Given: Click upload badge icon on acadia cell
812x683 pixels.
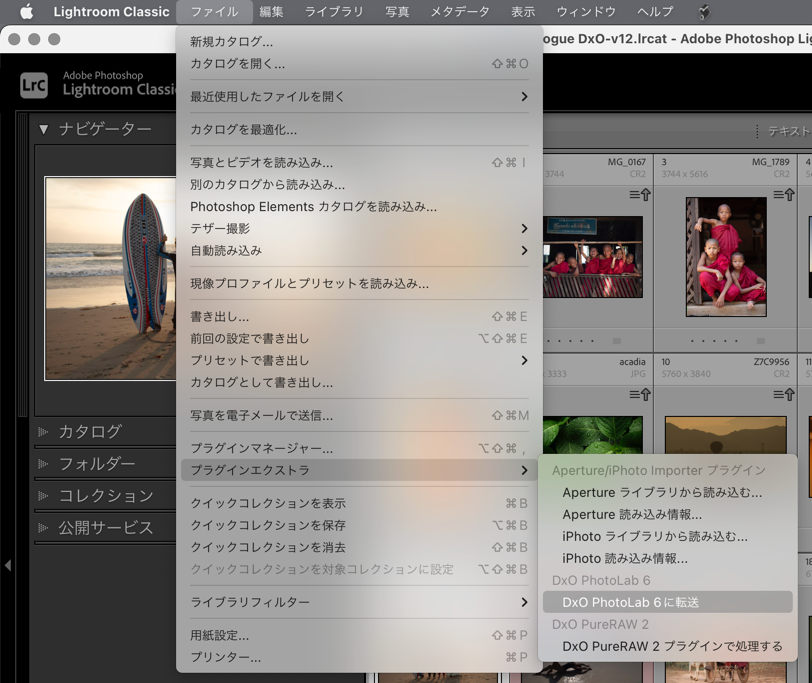Looking at the screenshot, I should 640,395.
